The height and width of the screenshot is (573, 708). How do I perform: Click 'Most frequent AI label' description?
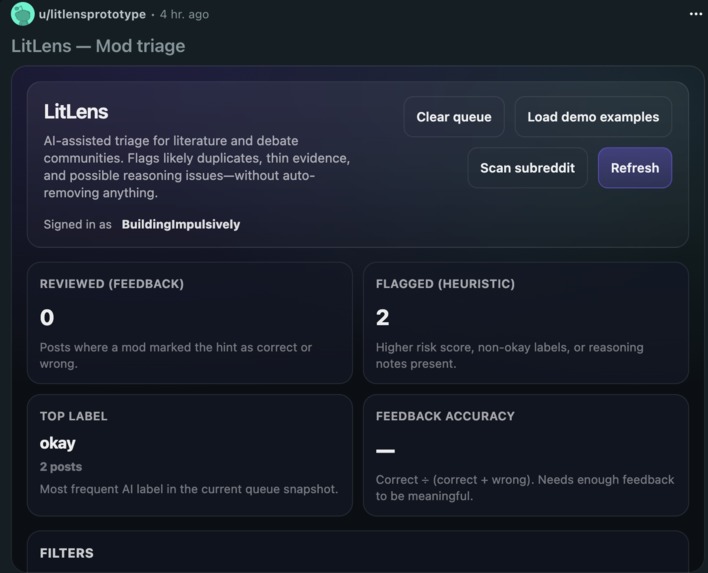(x=189, y=489)
